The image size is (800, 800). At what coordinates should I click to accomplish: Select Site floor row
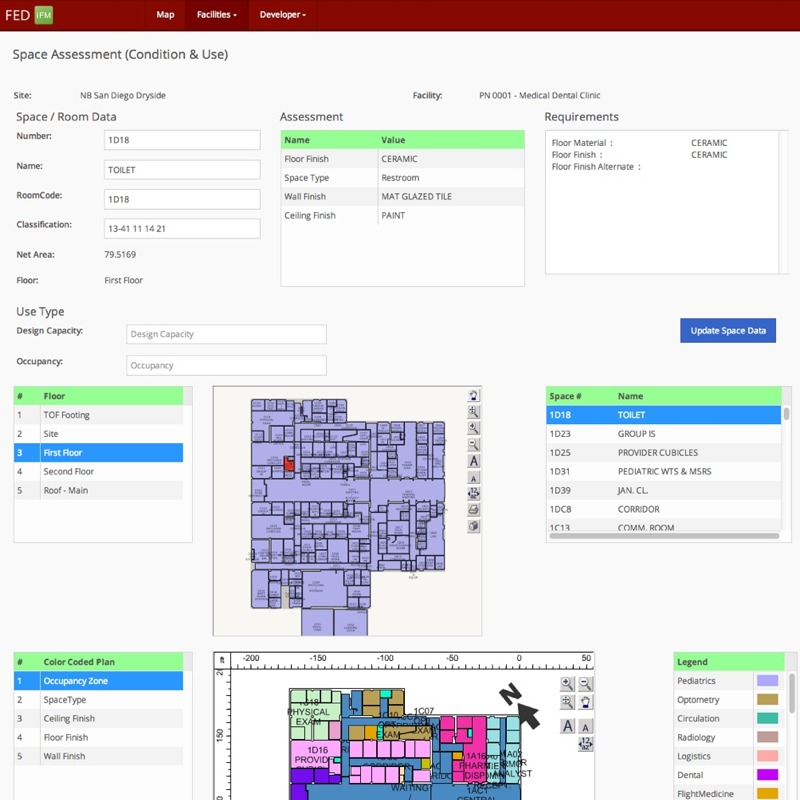pos(98,434)
